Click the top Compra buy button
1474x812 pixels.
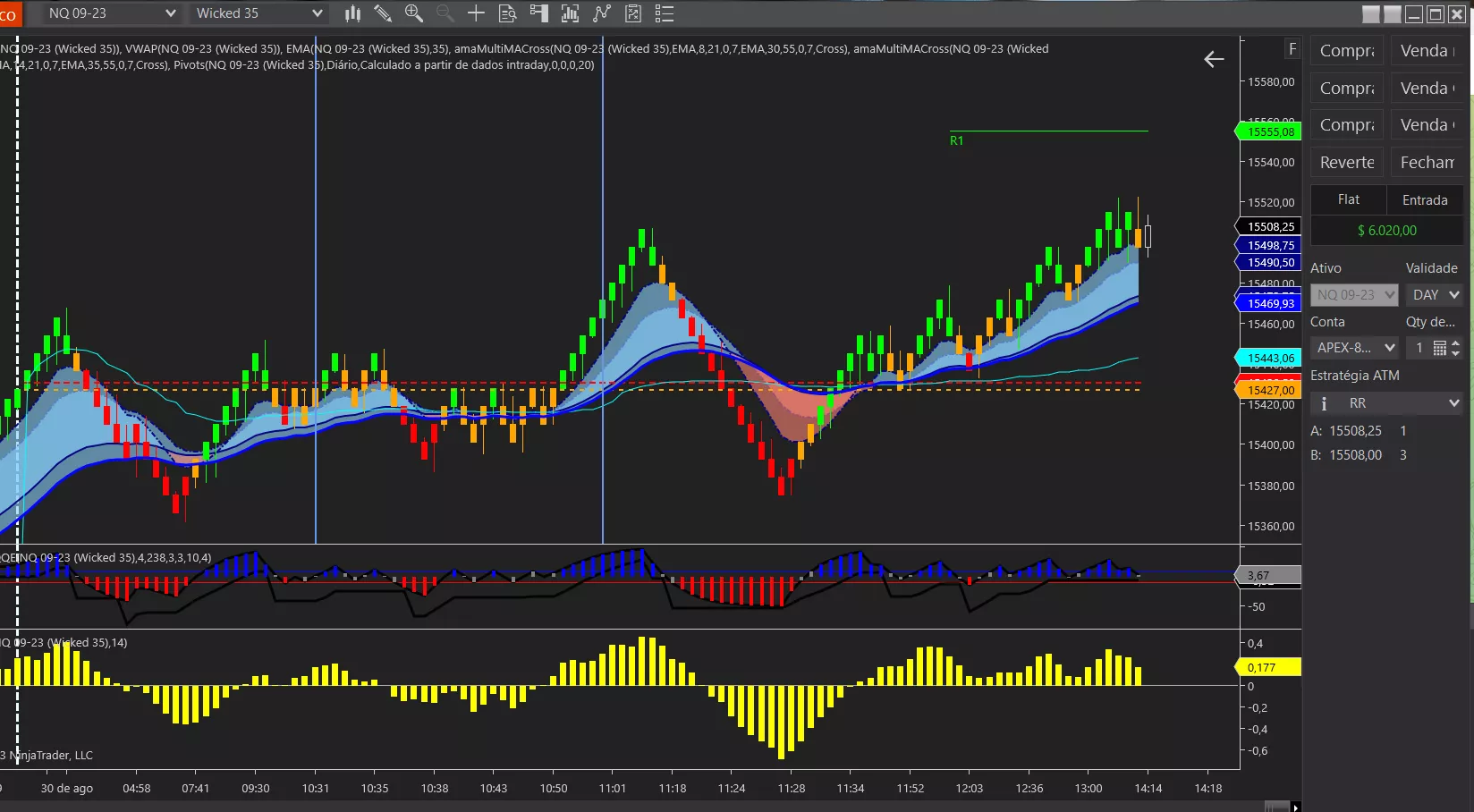(x=1347, y=51)
